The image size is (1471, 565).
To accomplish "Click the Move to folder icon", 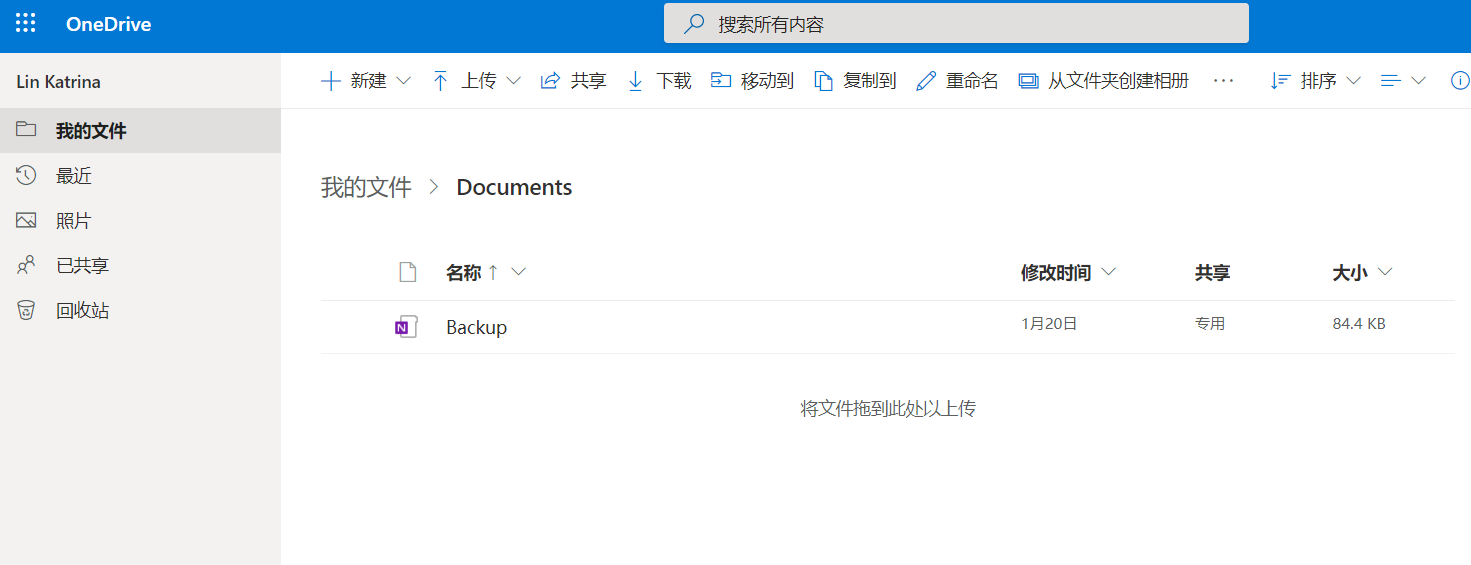I will coord(721,80).
